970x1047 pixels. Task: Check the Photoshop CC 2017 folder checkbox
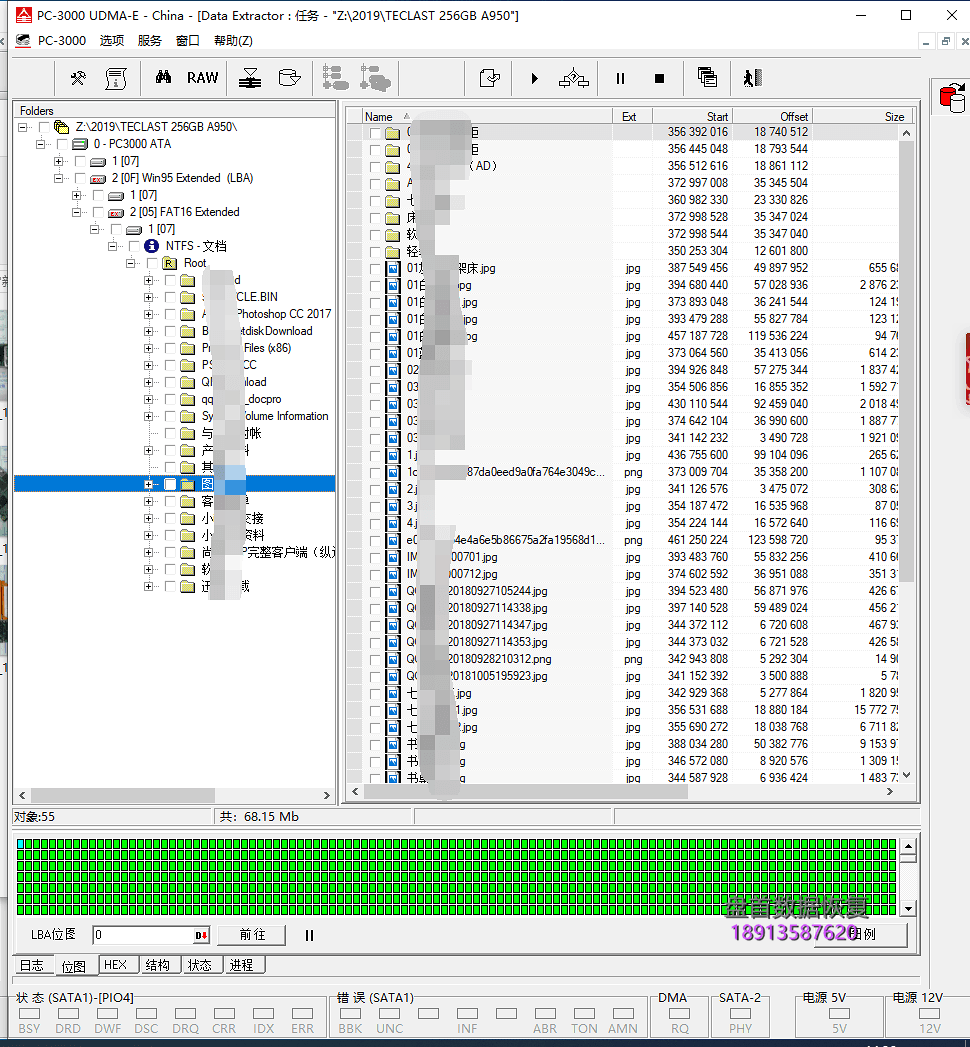coord(170,314)
